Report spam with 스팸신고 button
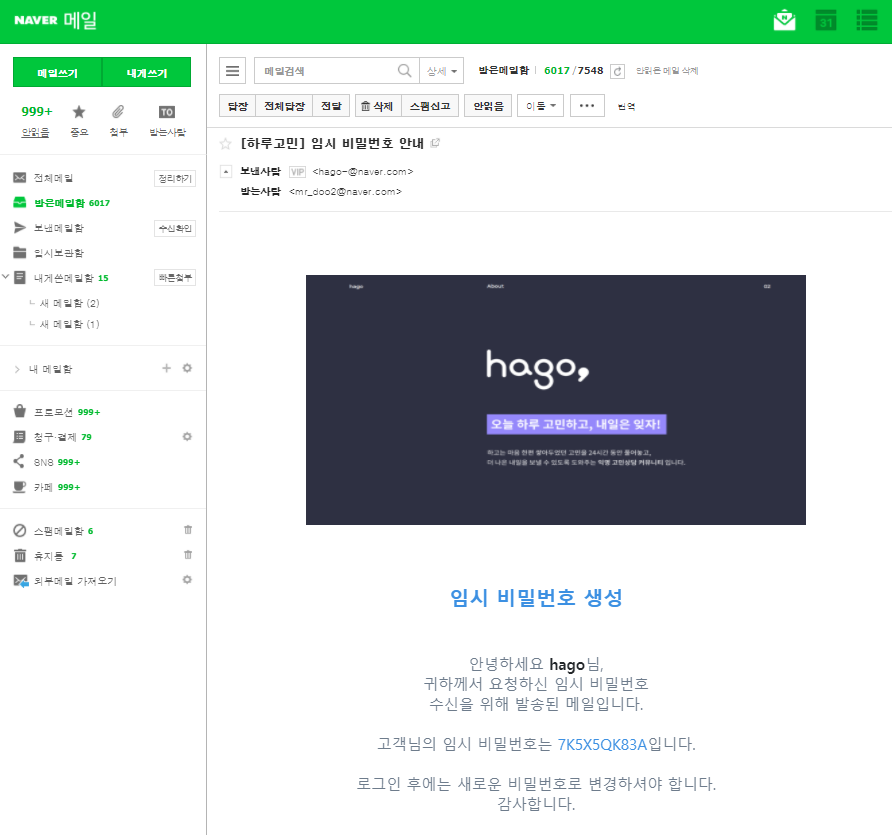Image resolution: width=892 pixels, height=835 pixels. (430, 106)
